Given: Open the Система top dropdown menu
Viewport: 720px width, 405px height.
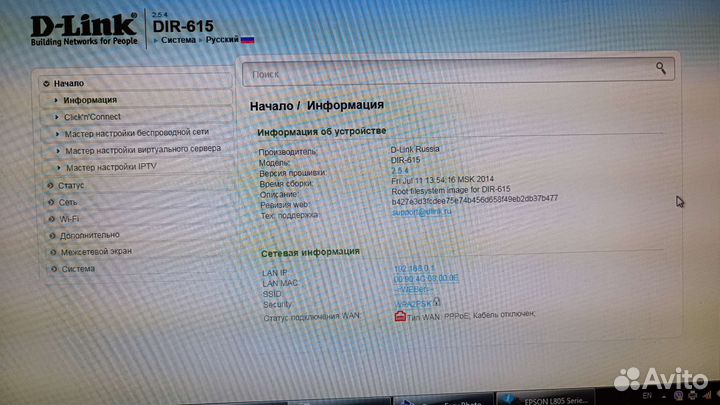Looking at the screenshot, I should (178, 40).
